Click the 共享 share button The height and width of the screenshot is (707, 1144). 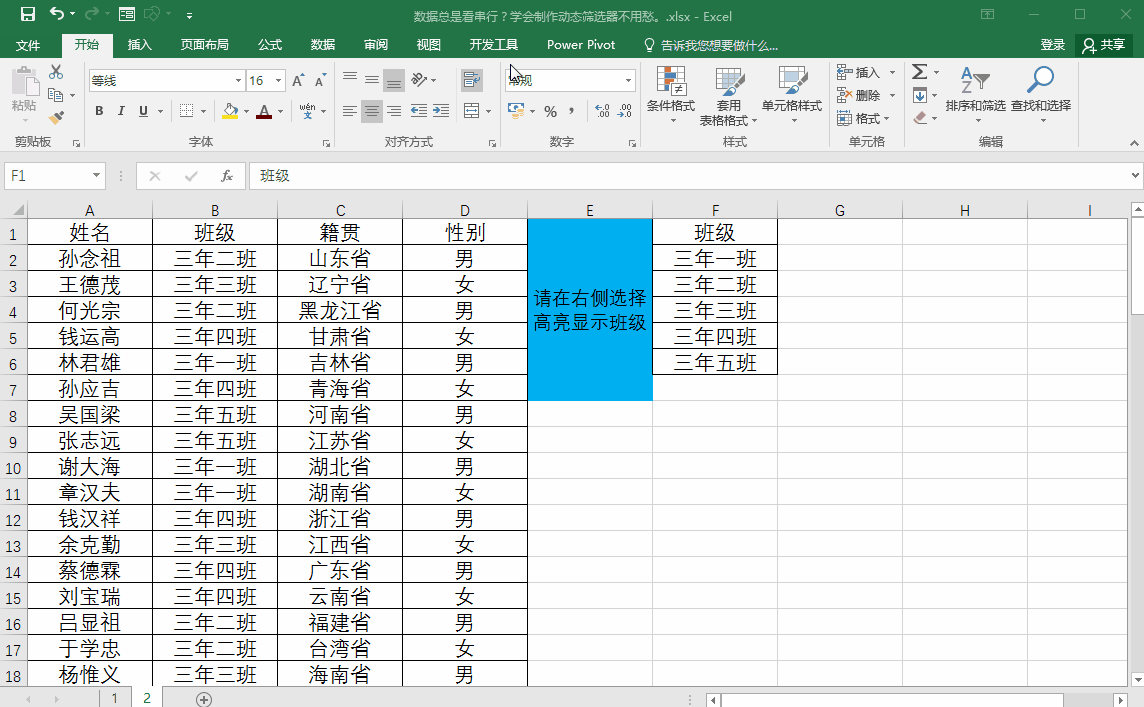pos(1104,45)
